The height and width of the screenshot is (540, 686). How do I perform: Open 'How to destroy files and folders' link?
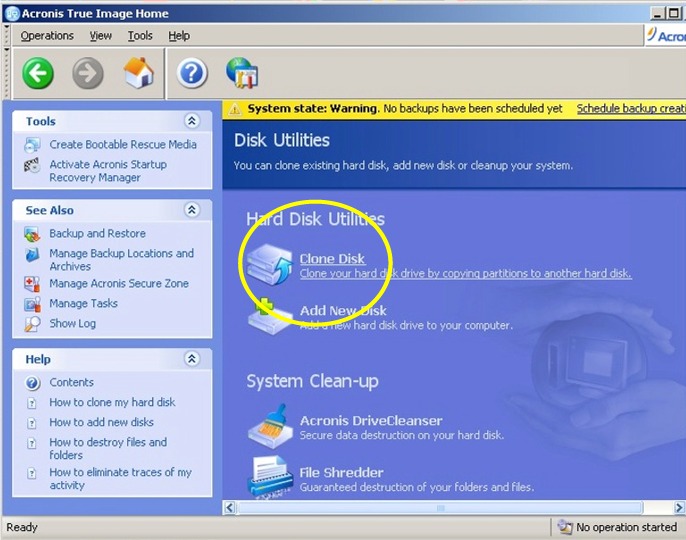point(108,449)
